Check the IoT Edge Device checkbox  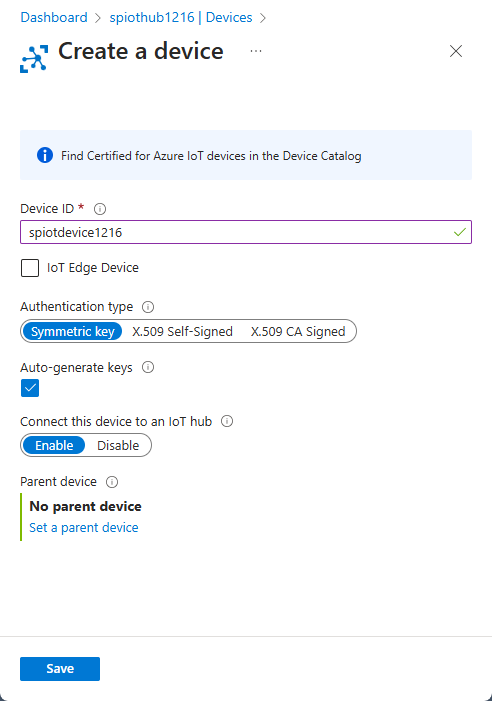point(30,268)
